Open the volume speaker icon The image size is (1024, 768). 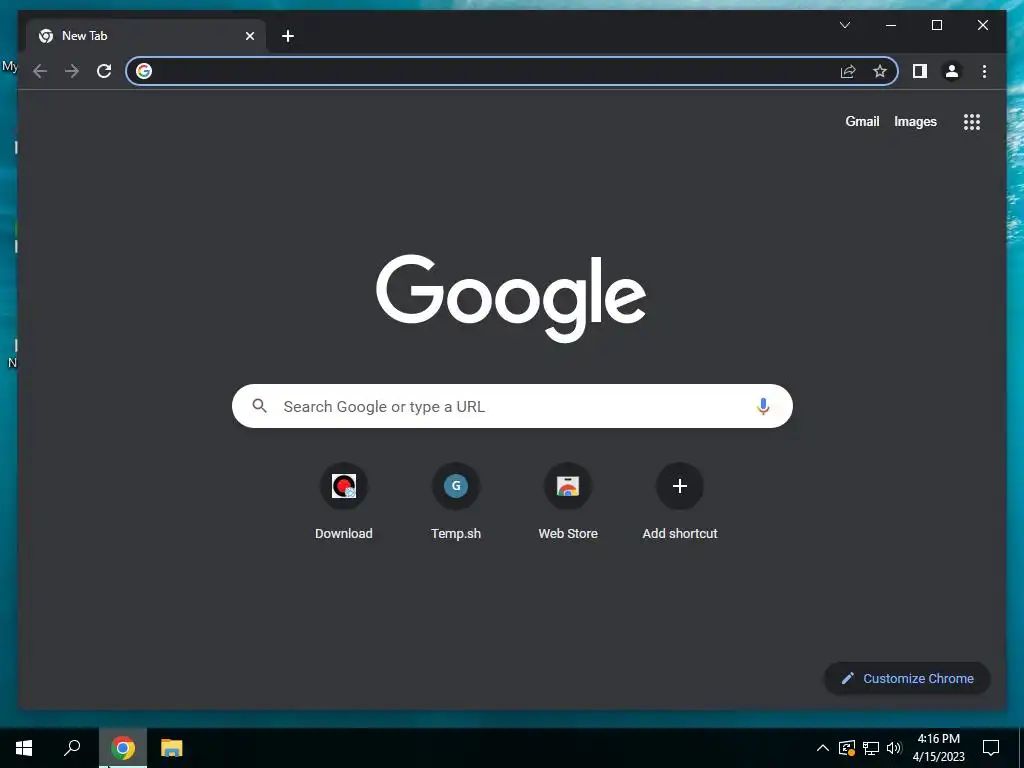click(x=894, y=748)
